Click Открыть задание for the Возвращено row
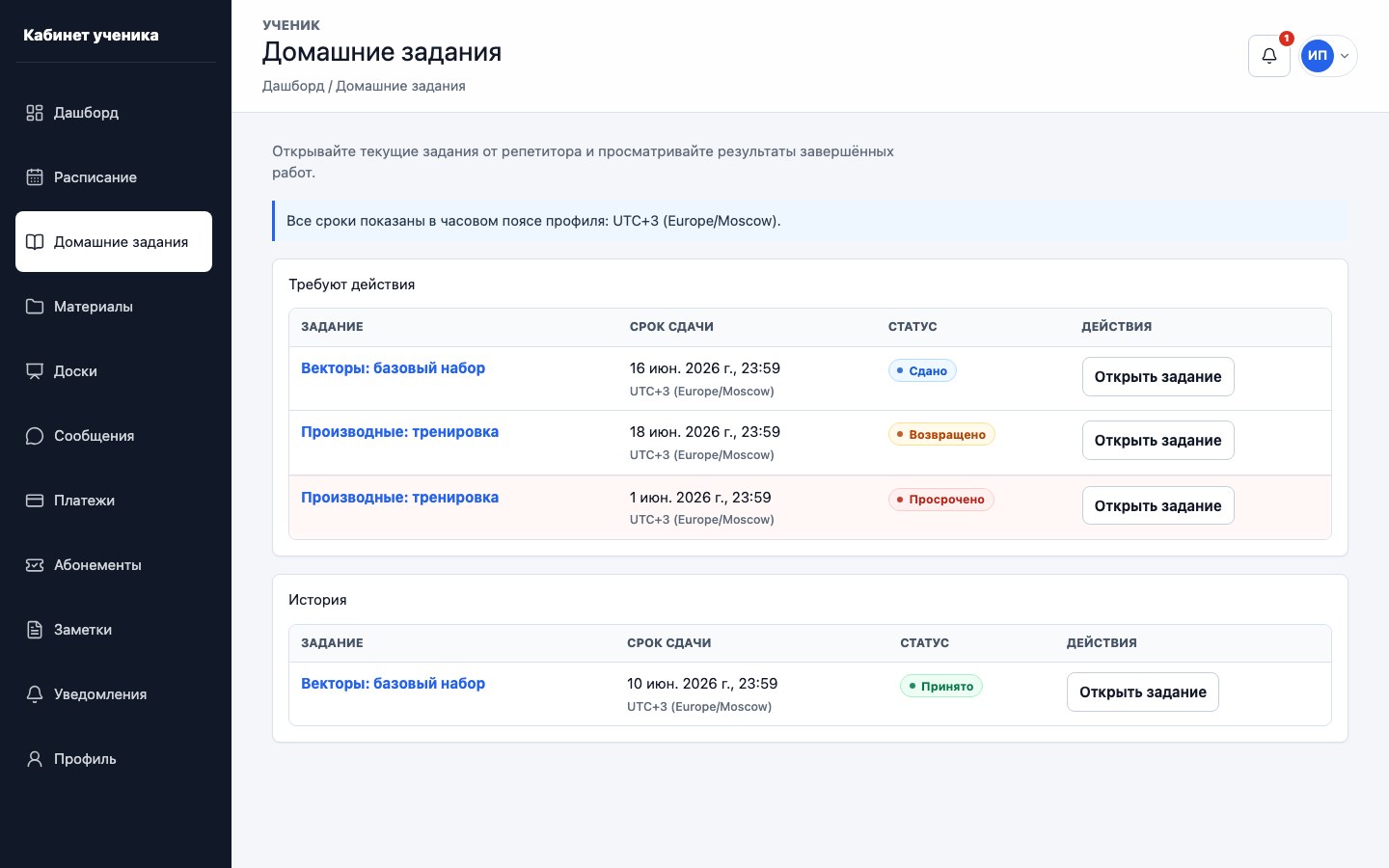The image size is (1389, 868). (x=1157, y=441)
